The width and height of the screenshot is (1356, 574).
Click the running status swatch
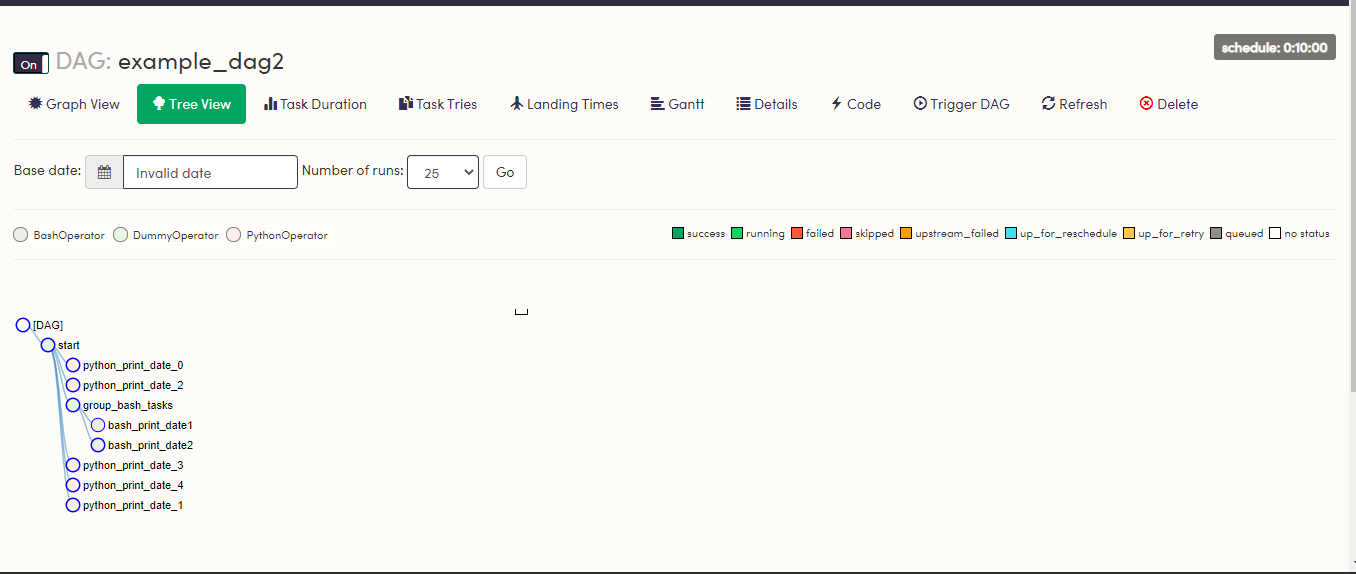click(x=737, y=233)
